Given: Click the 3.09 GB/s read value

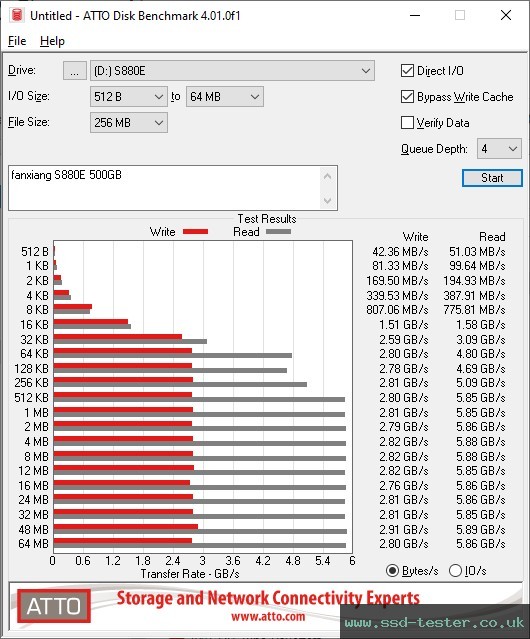Looking at the screenshot, I should [x=481, y=339].
